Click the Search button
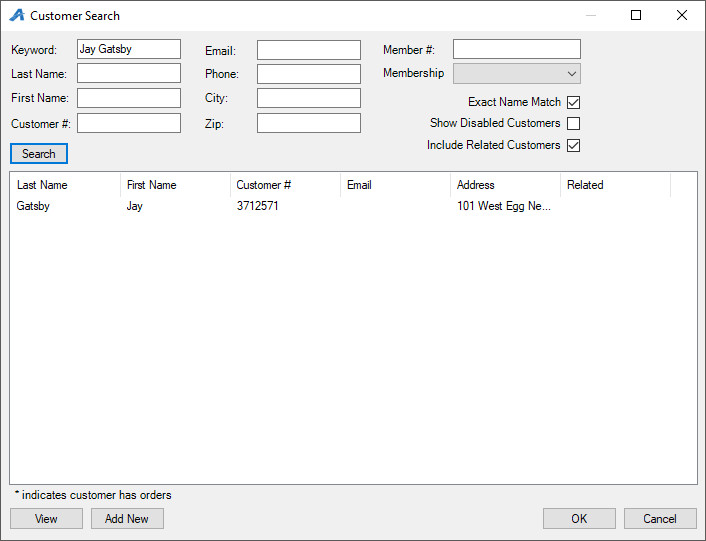This screenshot has height=541, width=706. click(x=39, y=153)
